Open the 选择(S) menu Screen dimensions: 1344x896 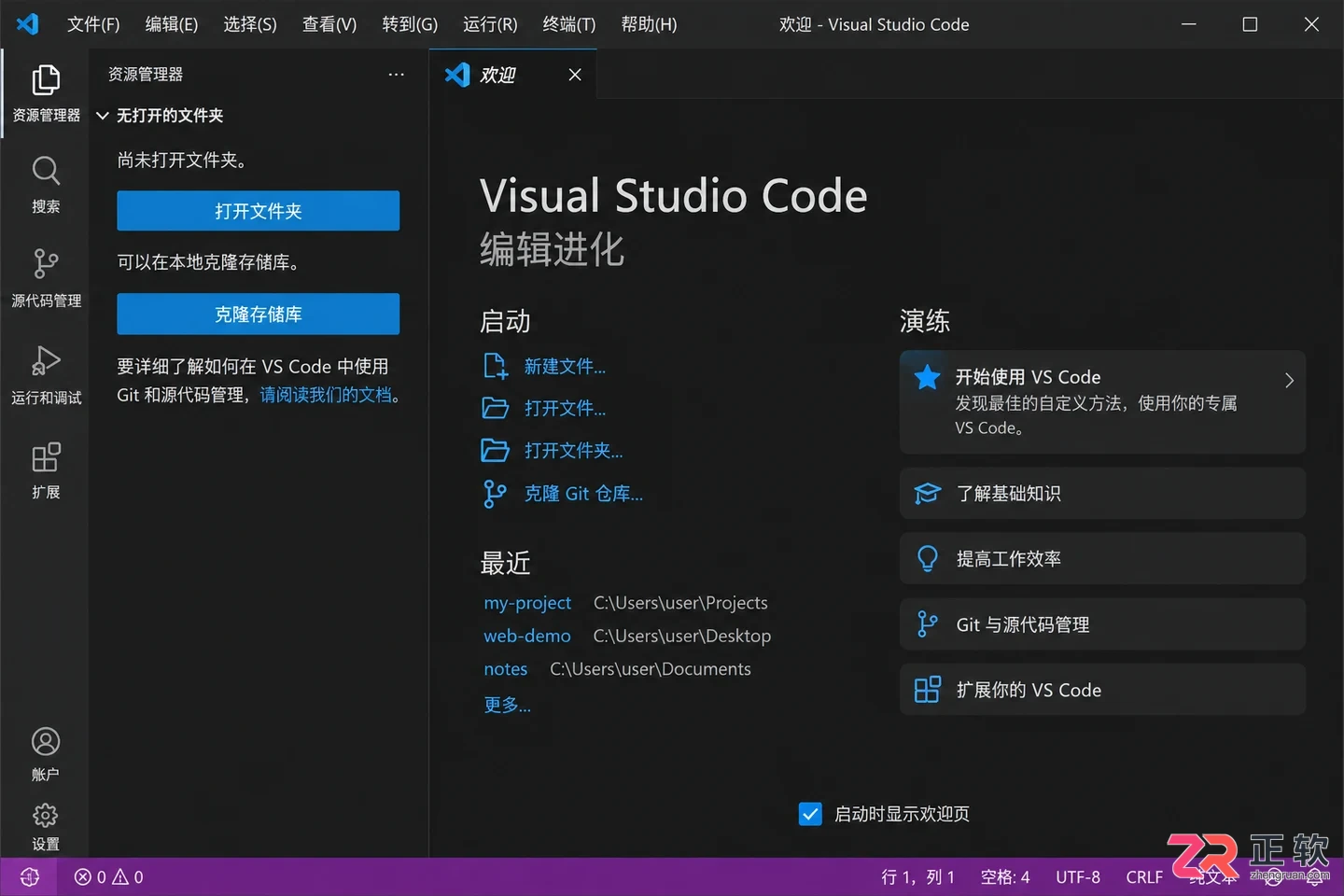250,24
